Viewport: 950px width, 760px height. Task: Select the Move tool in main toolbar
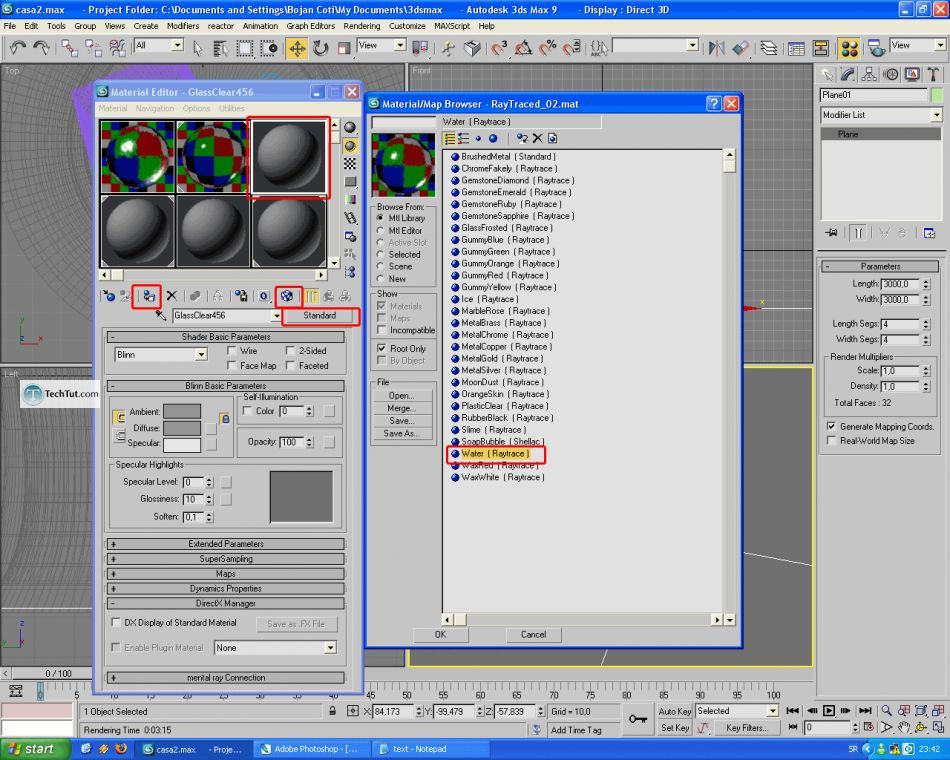pos(297,48)
